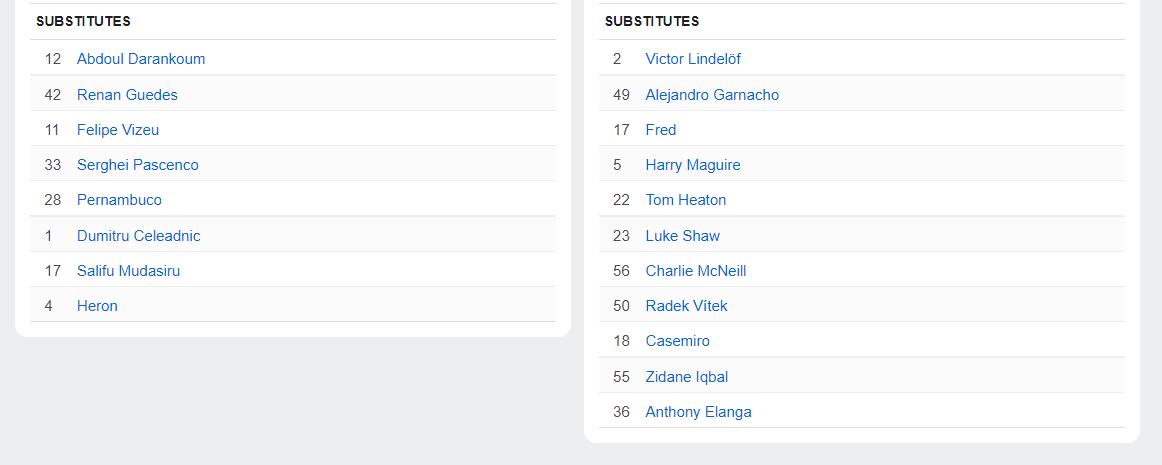Viewport: 1162px width, 465px height.
Task: Open Casemiro player profile
Action: coord(678,341)
